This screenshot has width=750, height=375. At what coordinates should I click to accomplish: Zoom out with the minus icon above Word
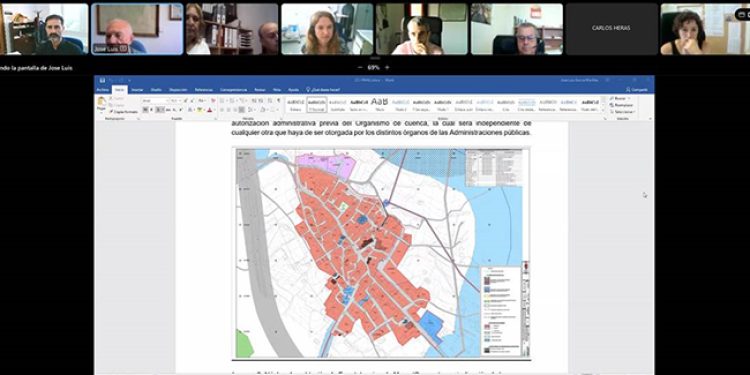pyautogui.click(x=360, y=67)
